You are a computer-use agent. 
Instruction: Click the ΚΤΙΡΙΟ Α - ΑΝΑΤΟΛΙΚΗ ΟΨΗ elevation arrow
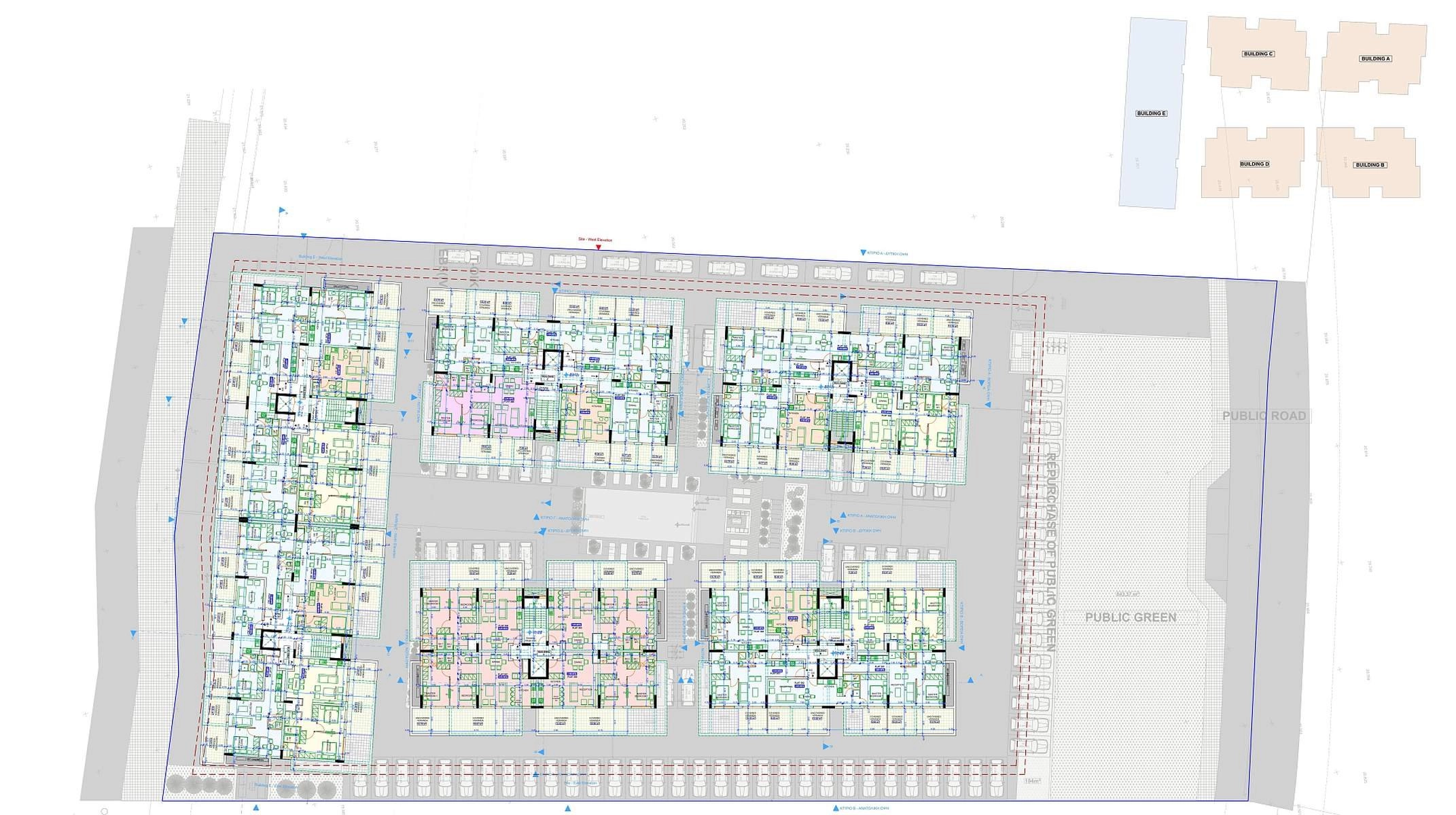point(842,515)
